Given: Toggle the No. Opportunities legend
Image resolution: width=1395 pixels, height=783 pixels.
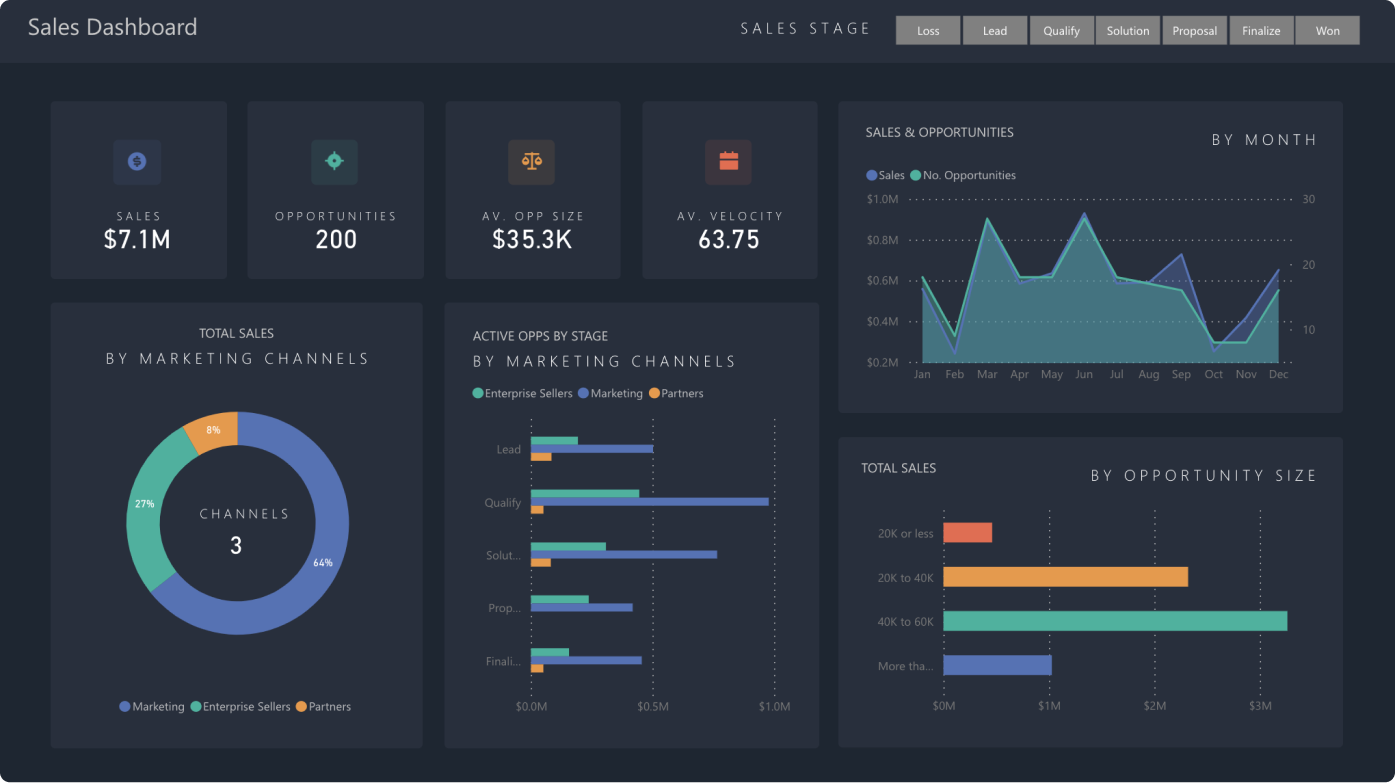Looking at the screenshot, I should click(961, 175).
